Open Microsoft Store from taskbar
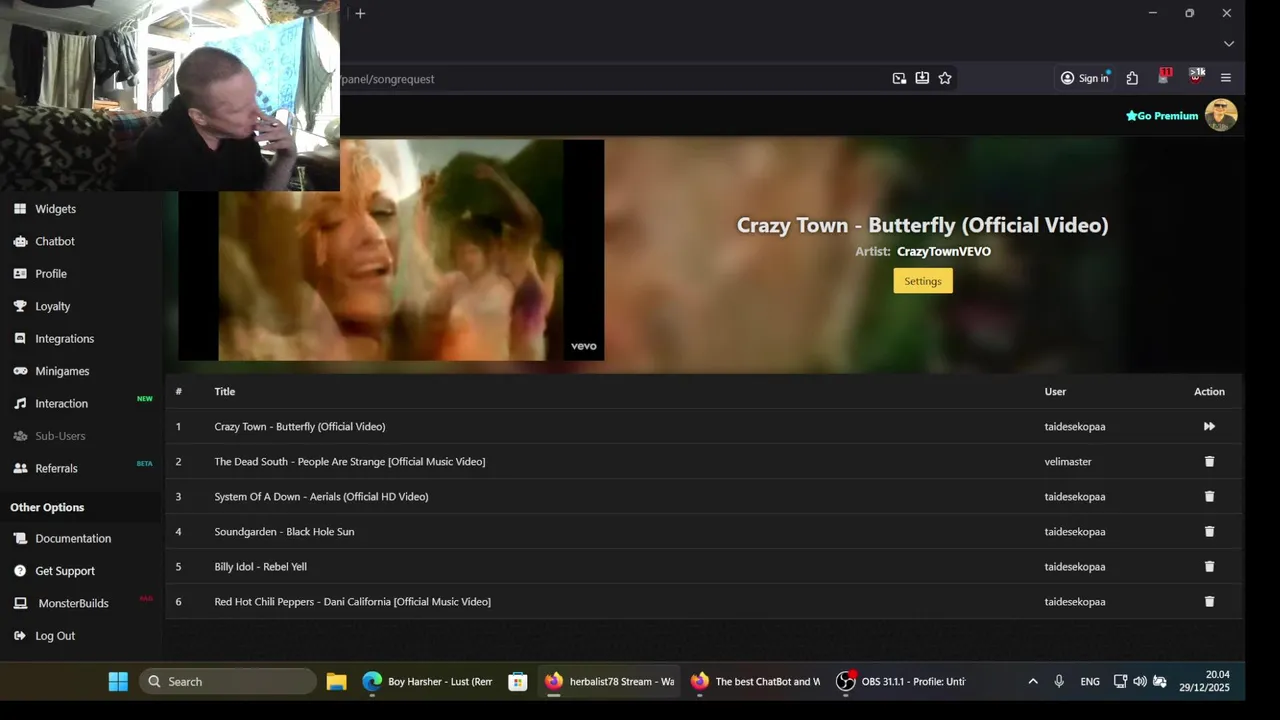This screenshot has width=1280, height=720. (517, 681)
